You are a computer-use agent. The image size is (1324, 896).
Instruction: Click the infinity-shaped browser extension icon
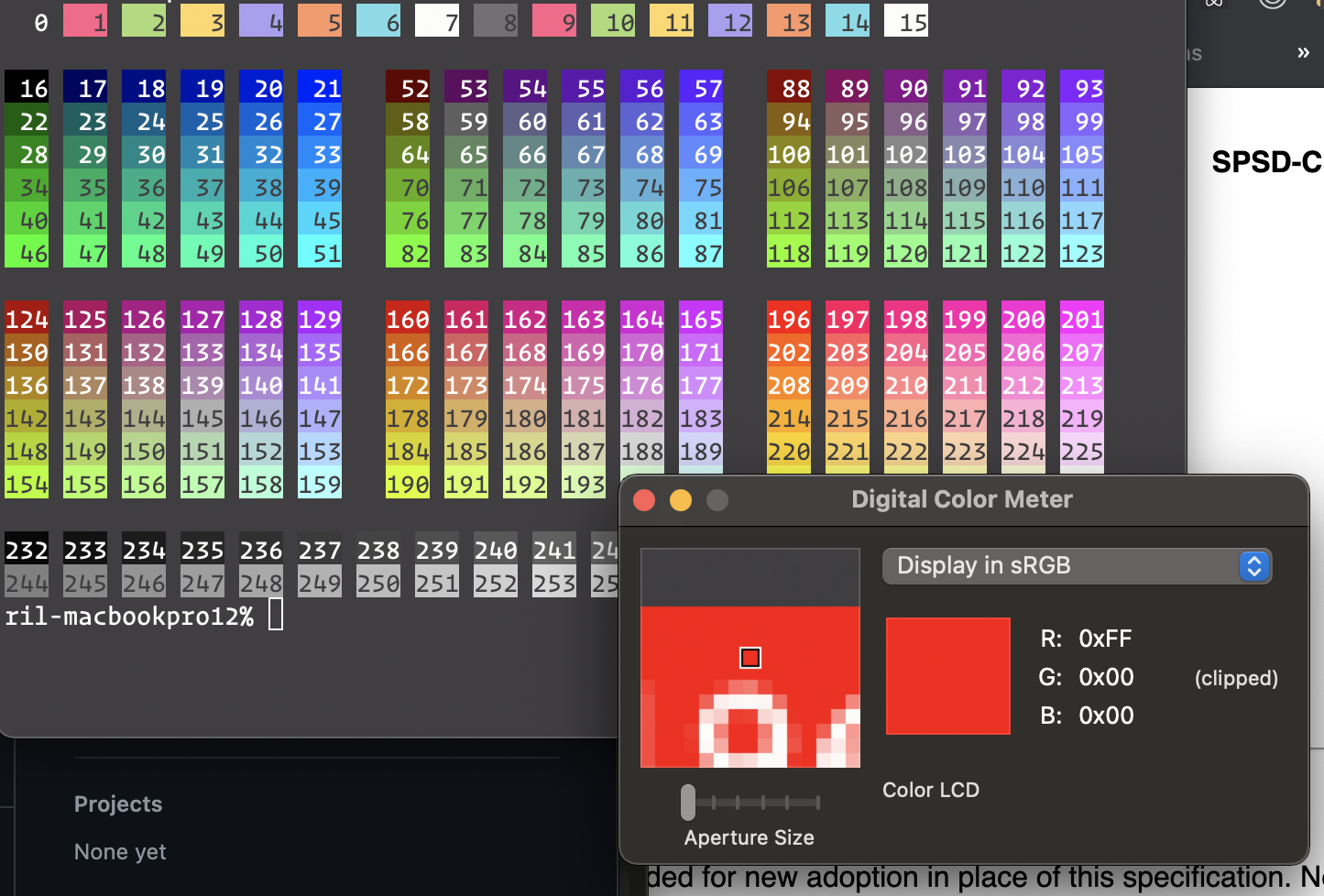1214,5
